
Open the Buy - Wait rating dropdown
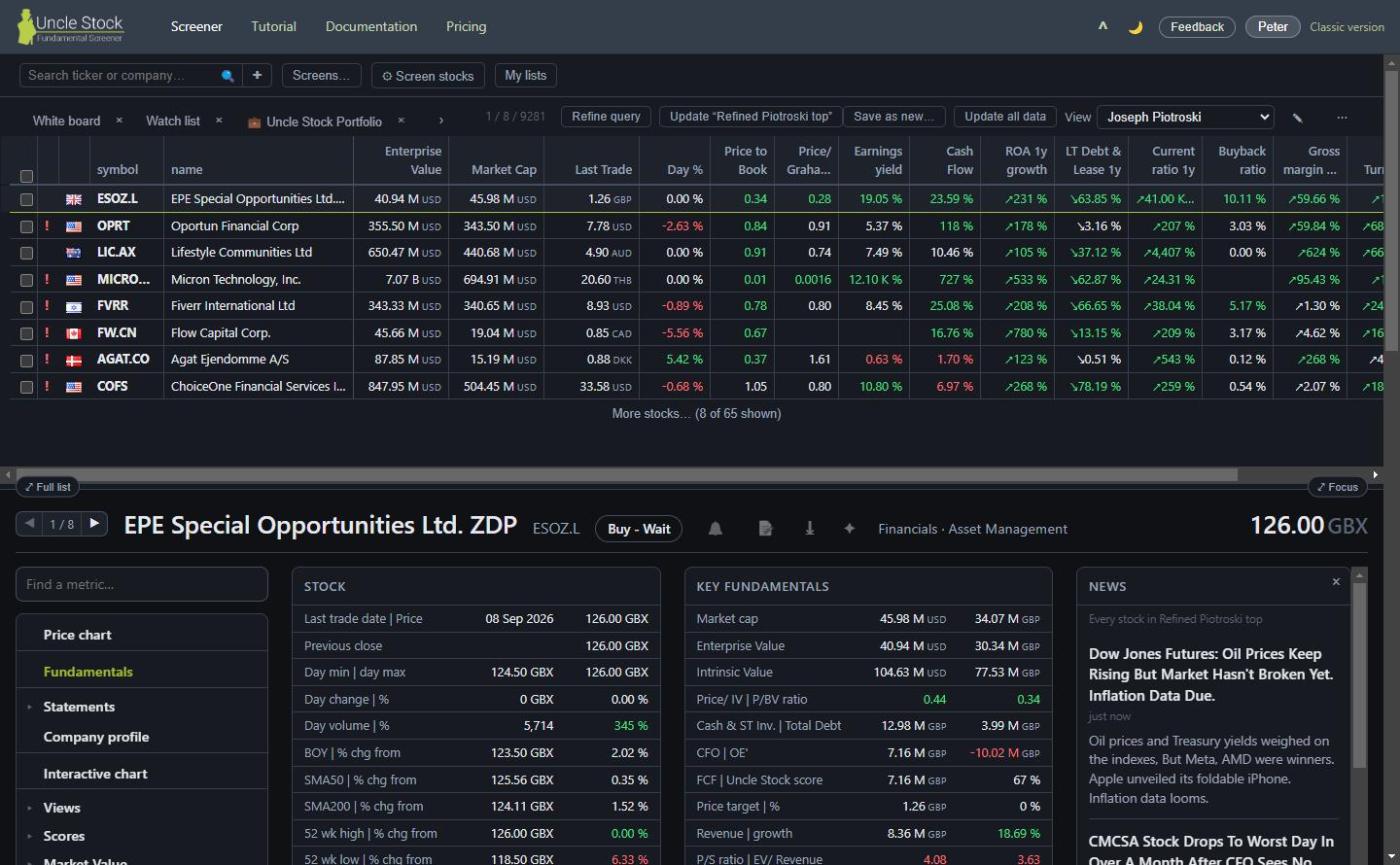pyautogui.click(x=638, y=529)
